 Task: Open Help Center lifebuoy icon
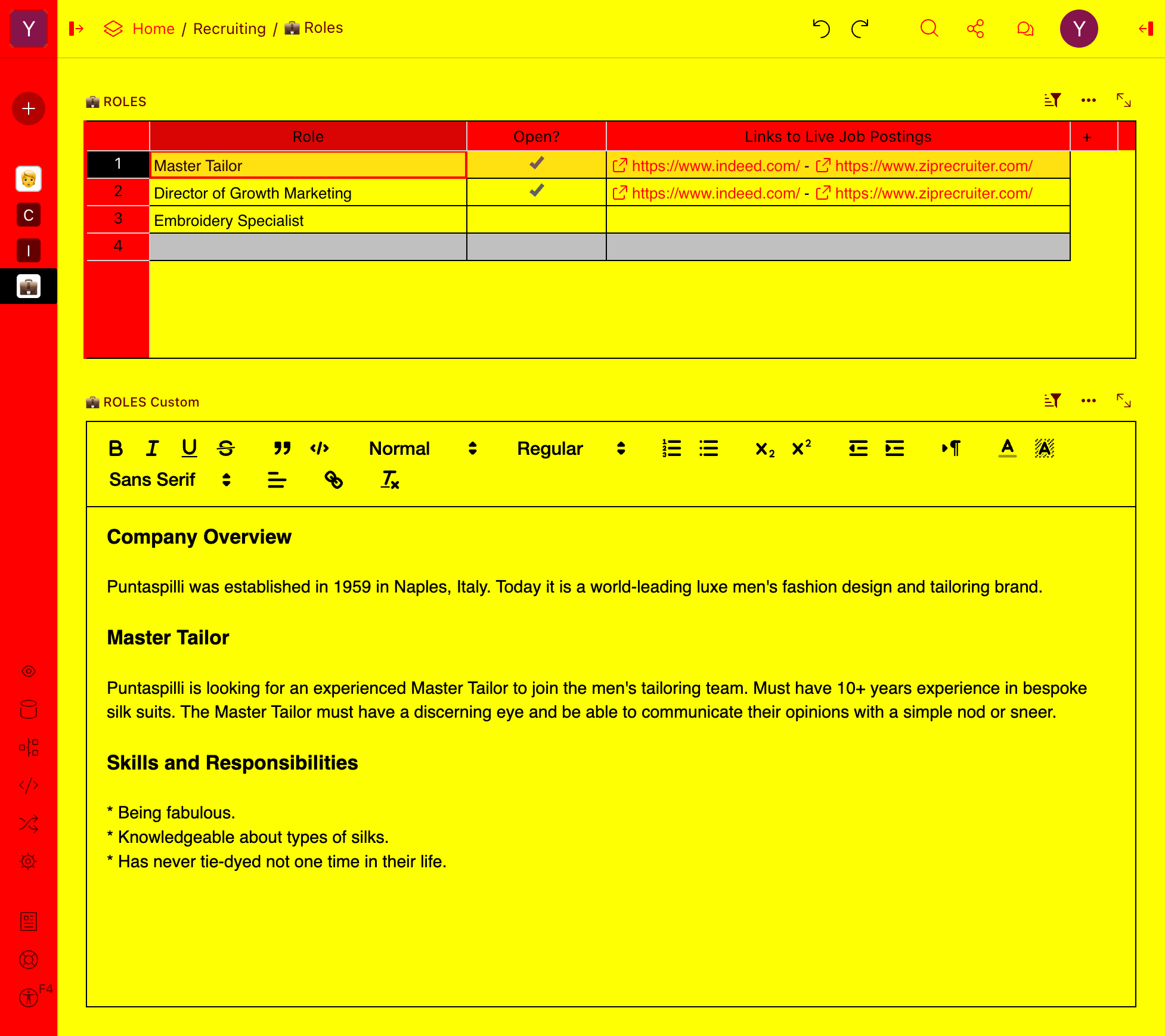29,960
